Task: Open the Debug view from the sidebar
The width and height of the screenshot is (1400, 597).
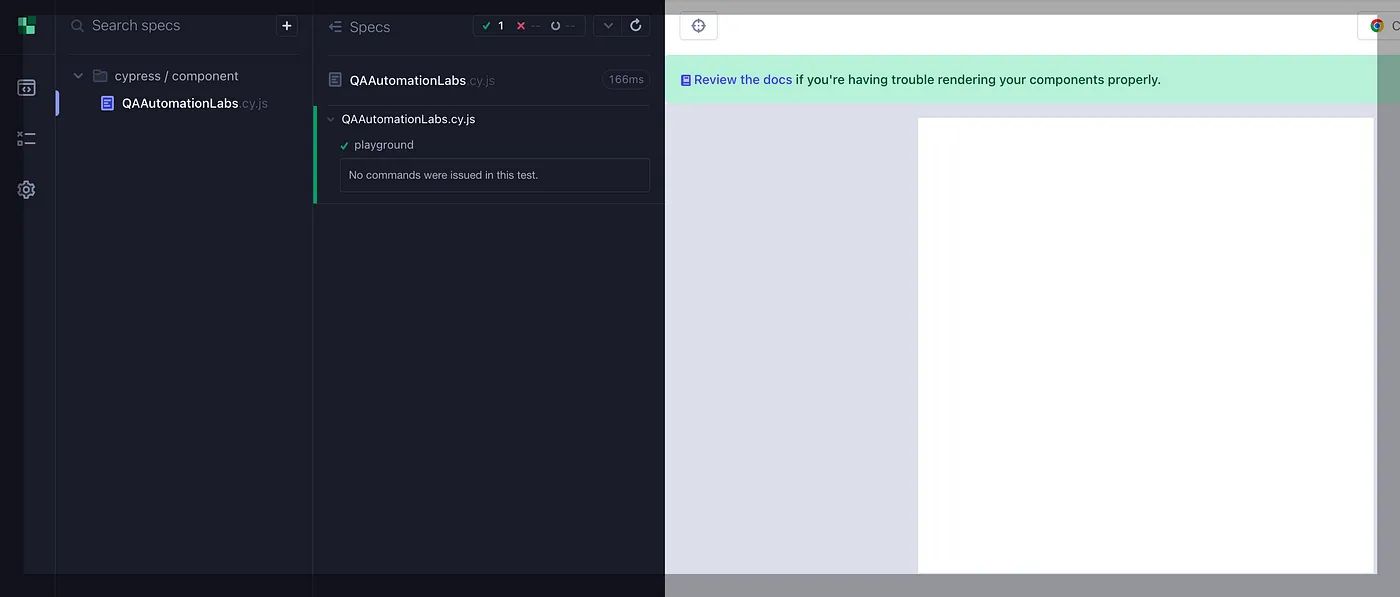Action: point(25,137)
